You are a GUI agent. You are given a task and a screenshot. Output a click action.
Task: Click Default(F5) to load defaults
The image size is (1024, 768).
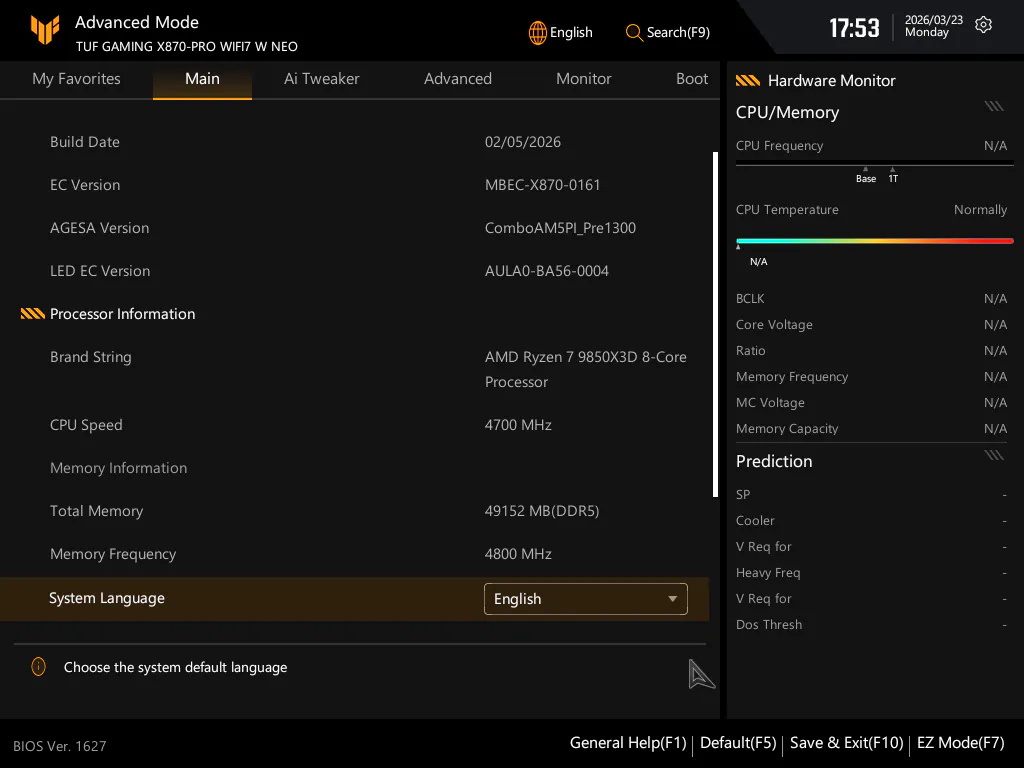[x=738, y=743]
